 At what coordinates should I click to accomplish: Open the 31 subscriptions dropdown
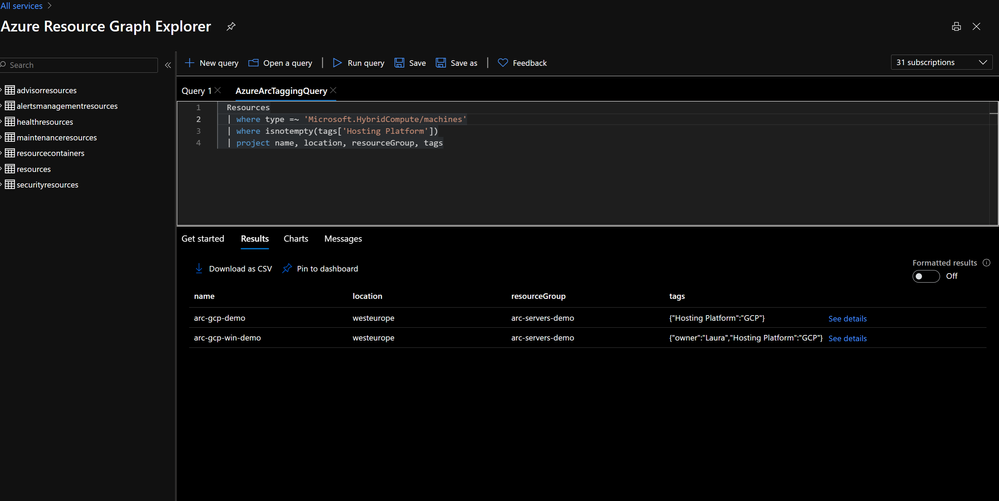click(941, 62)
